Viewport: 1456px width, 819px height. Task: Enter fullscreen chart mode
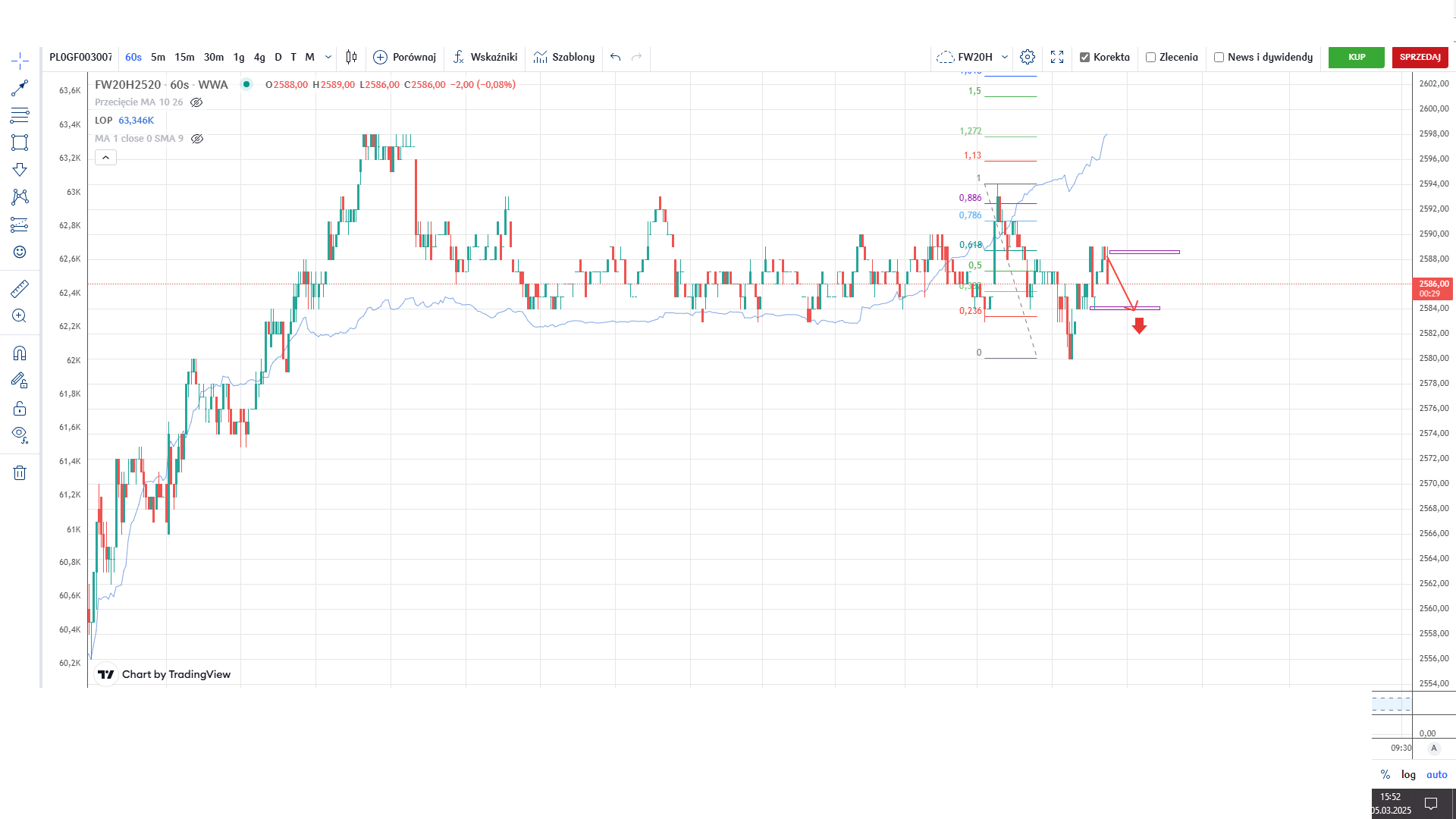1057,57
